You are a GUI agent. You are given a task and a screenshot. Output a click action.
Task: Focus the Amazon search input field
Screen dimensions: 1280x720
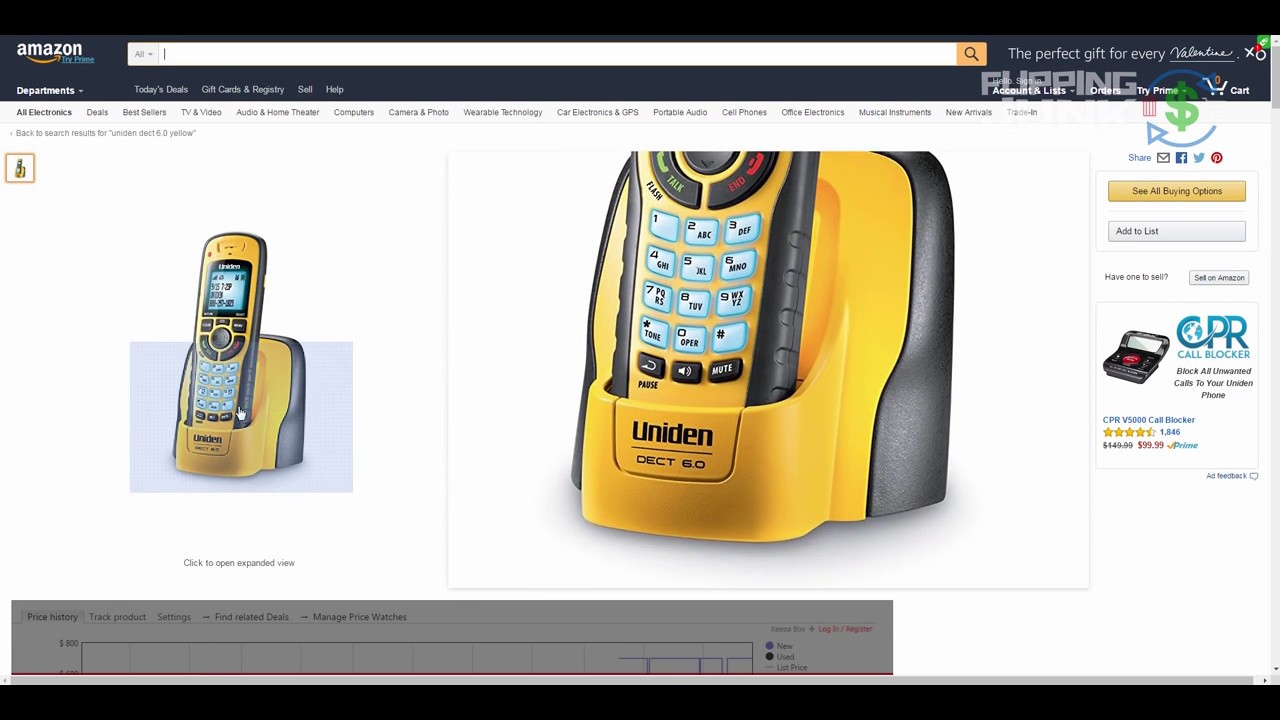click(558, 54)
